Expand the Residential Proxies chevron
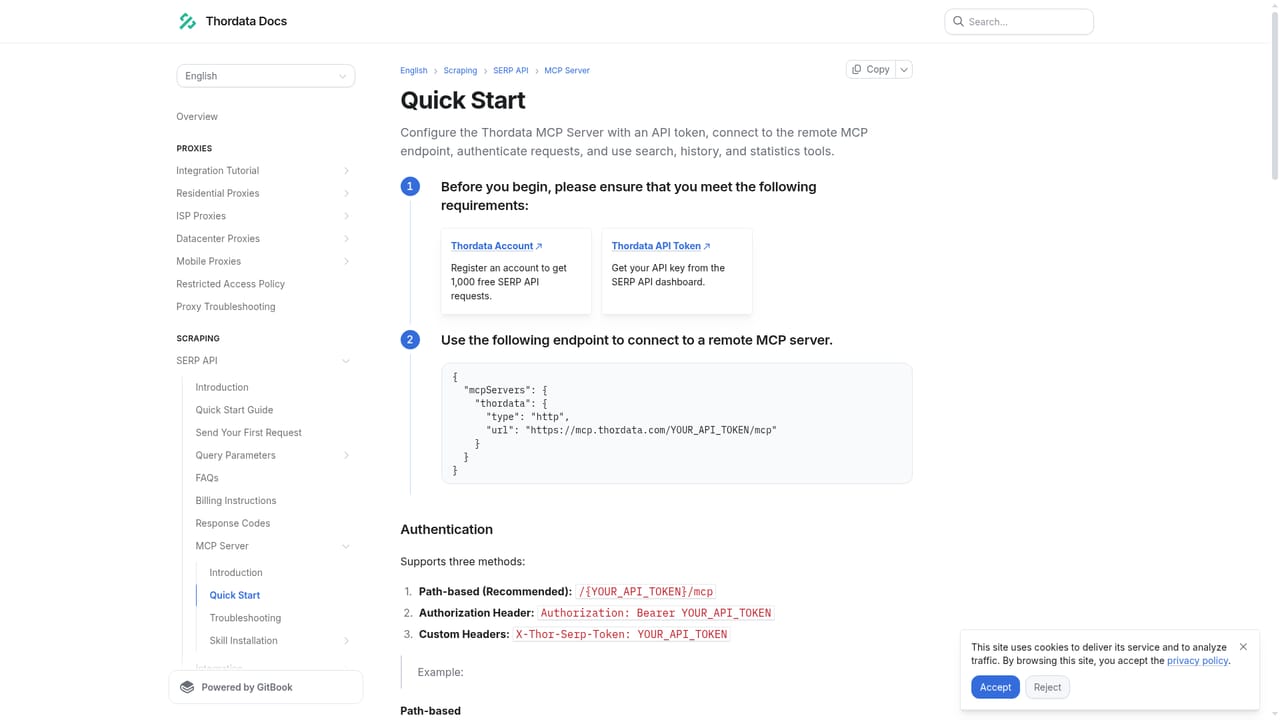Screen dimensions: 1280x720 [x=346, y=193]
